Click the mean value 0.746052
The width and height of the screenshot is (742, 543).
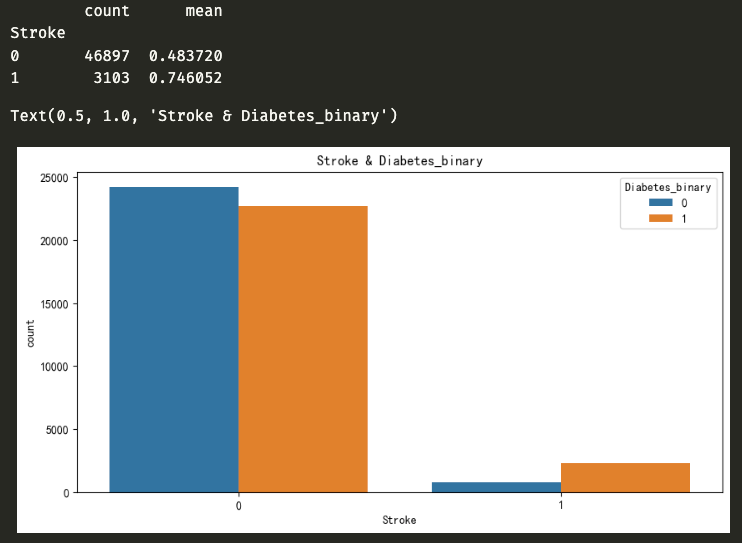pyautogui.click(x=186, y=78)
